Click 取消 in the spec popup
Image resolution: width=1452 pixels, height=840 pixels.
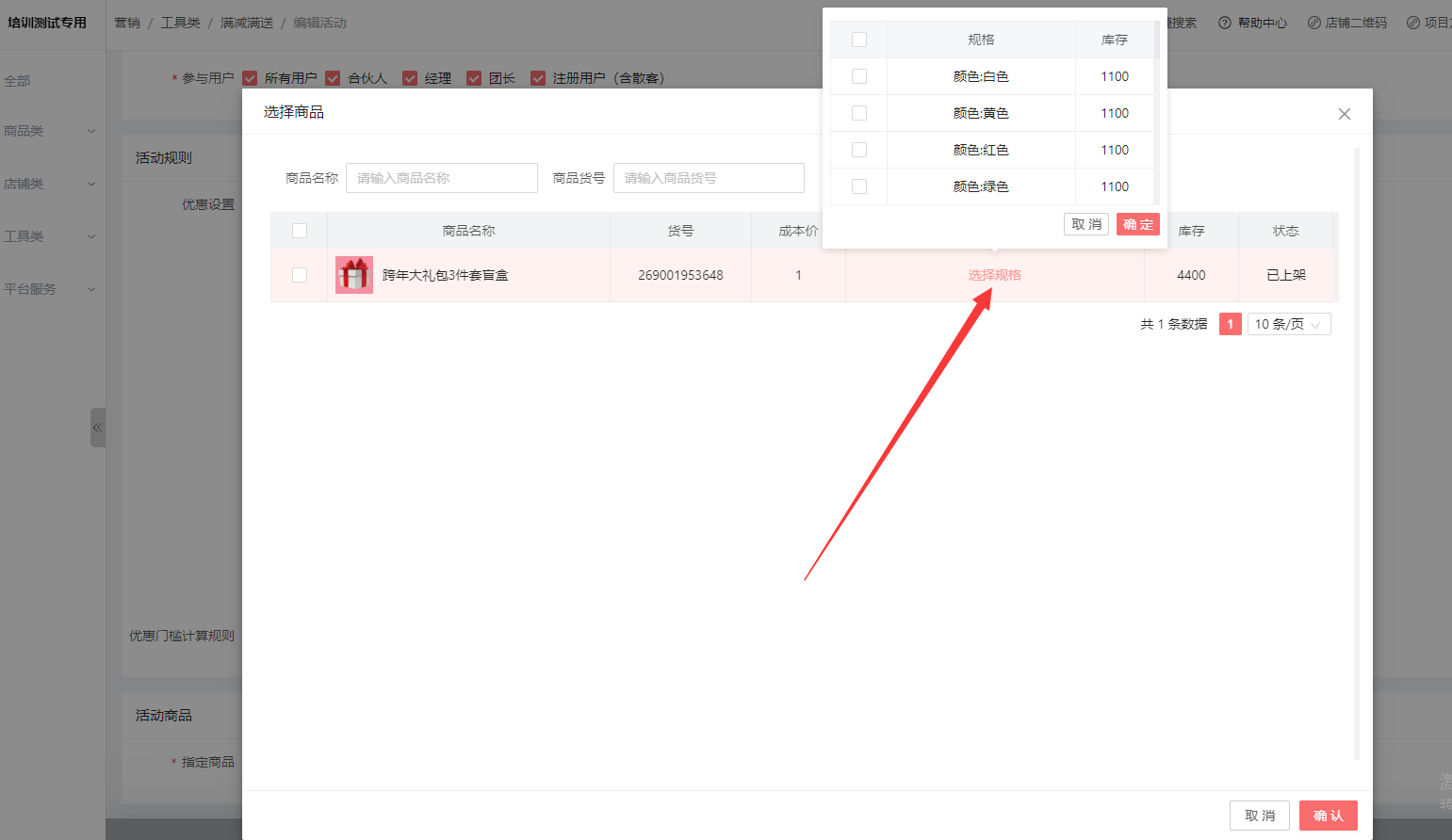[x=1085, y=224]
